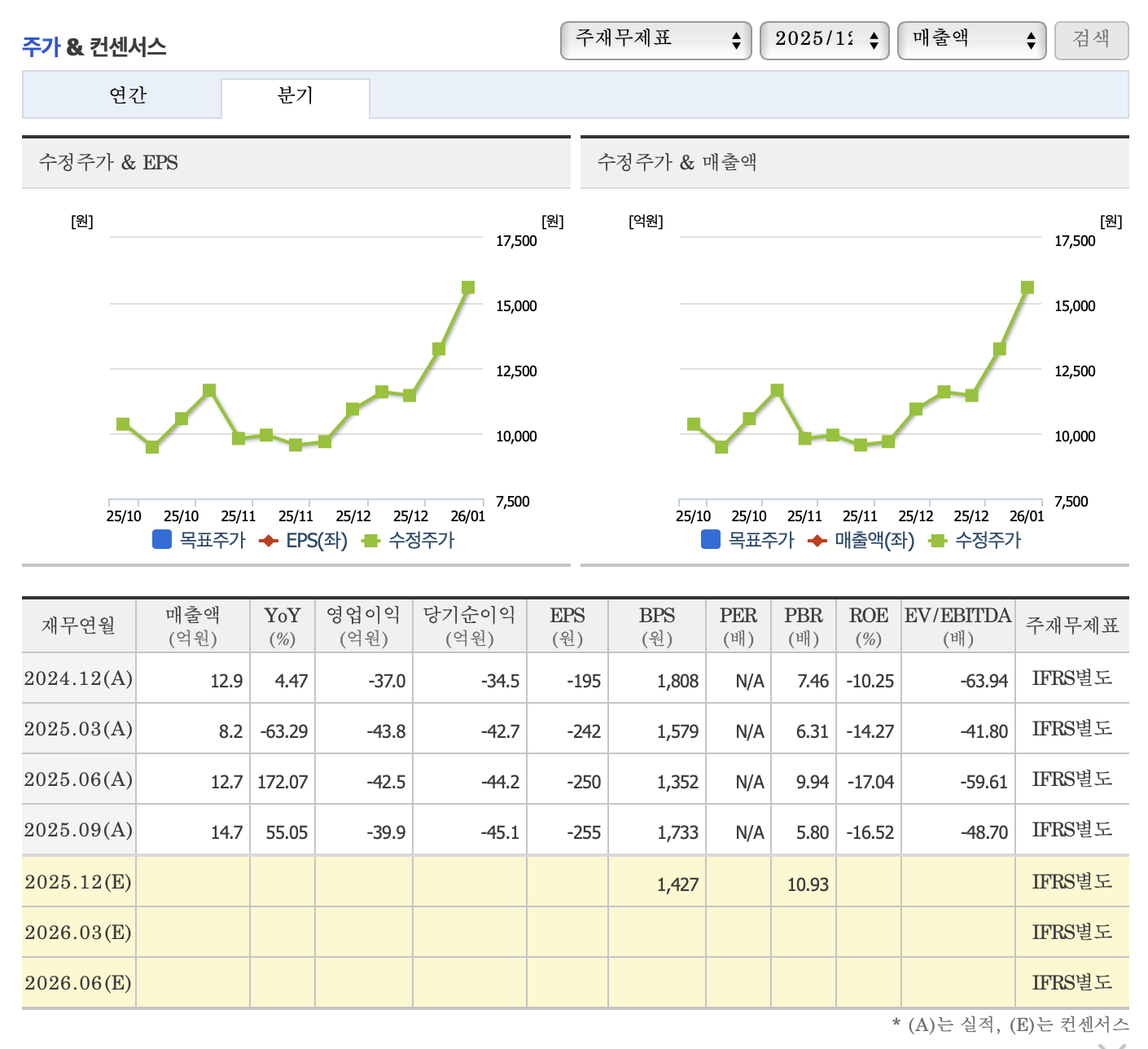Open the 매출액 dropdown

tap(971, 40)
